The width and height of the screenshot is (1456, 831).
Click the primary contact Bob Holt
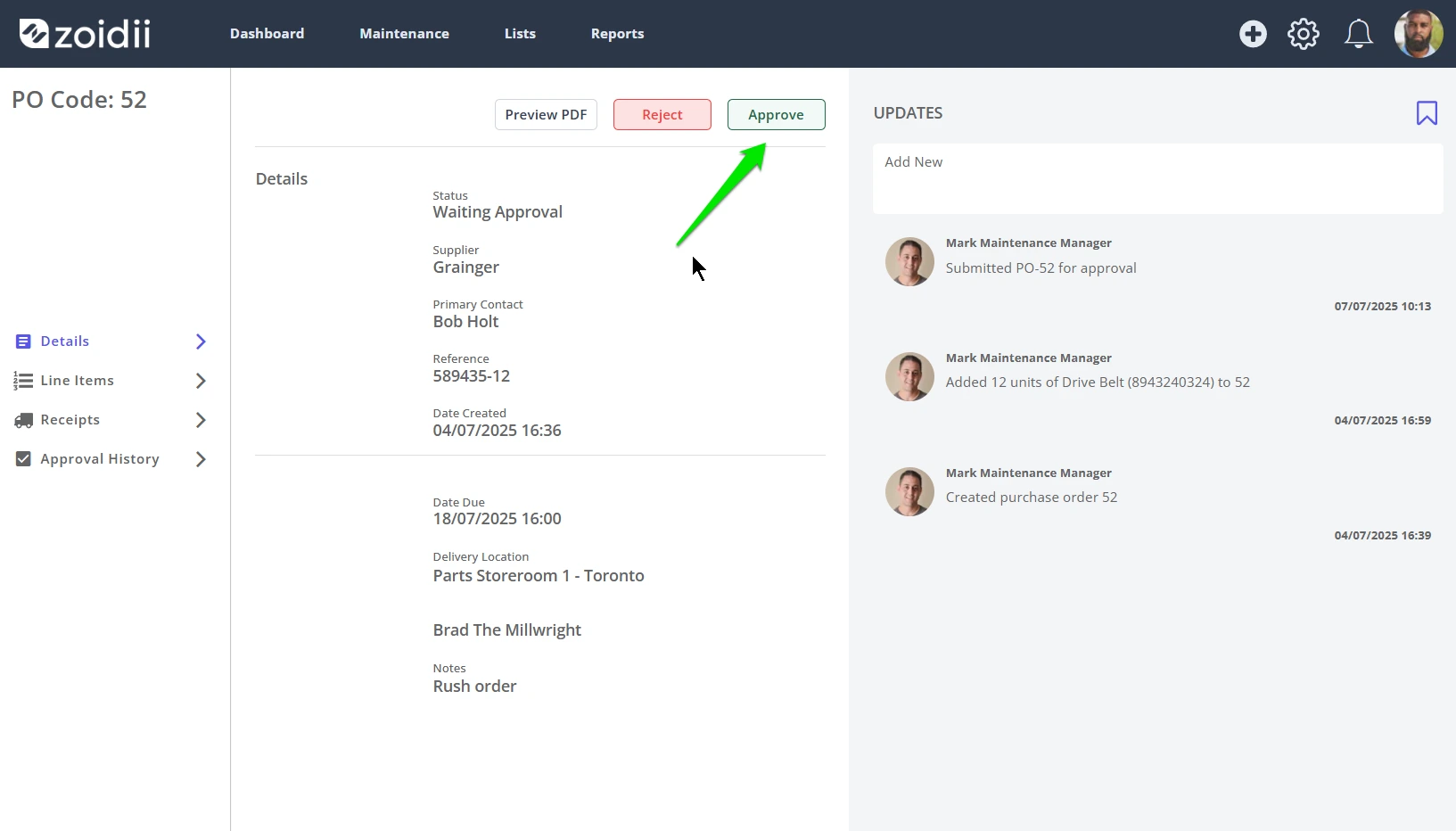[465, 322]
